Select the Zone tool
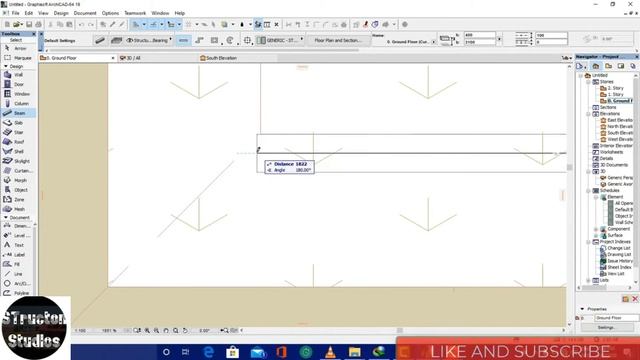This screenshot has width=640, height=360. (18, 200)
